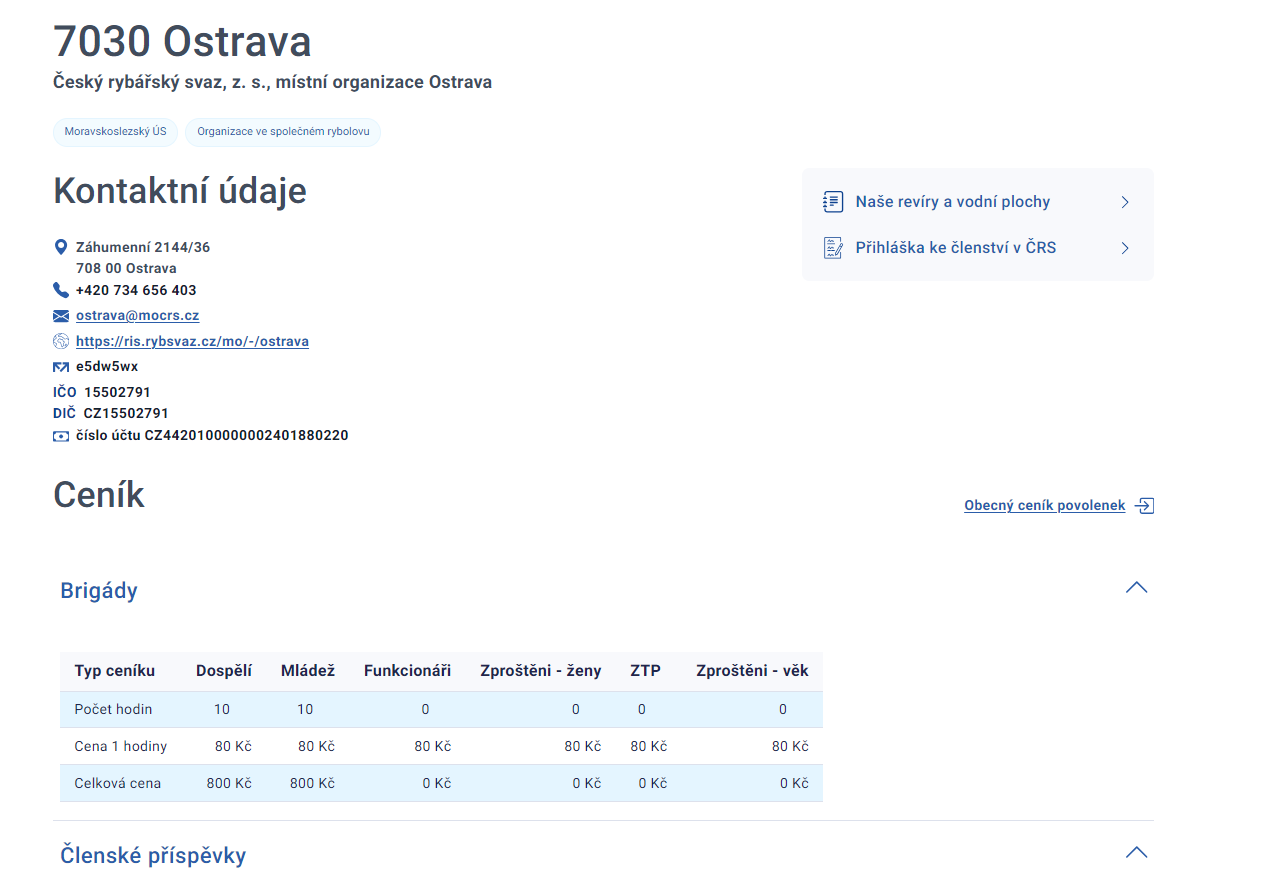Image resolution: width=1276 pixels, height=885 pixels.
Task: Click the 80 Kč price under ZTP
Action: [648, 747]
